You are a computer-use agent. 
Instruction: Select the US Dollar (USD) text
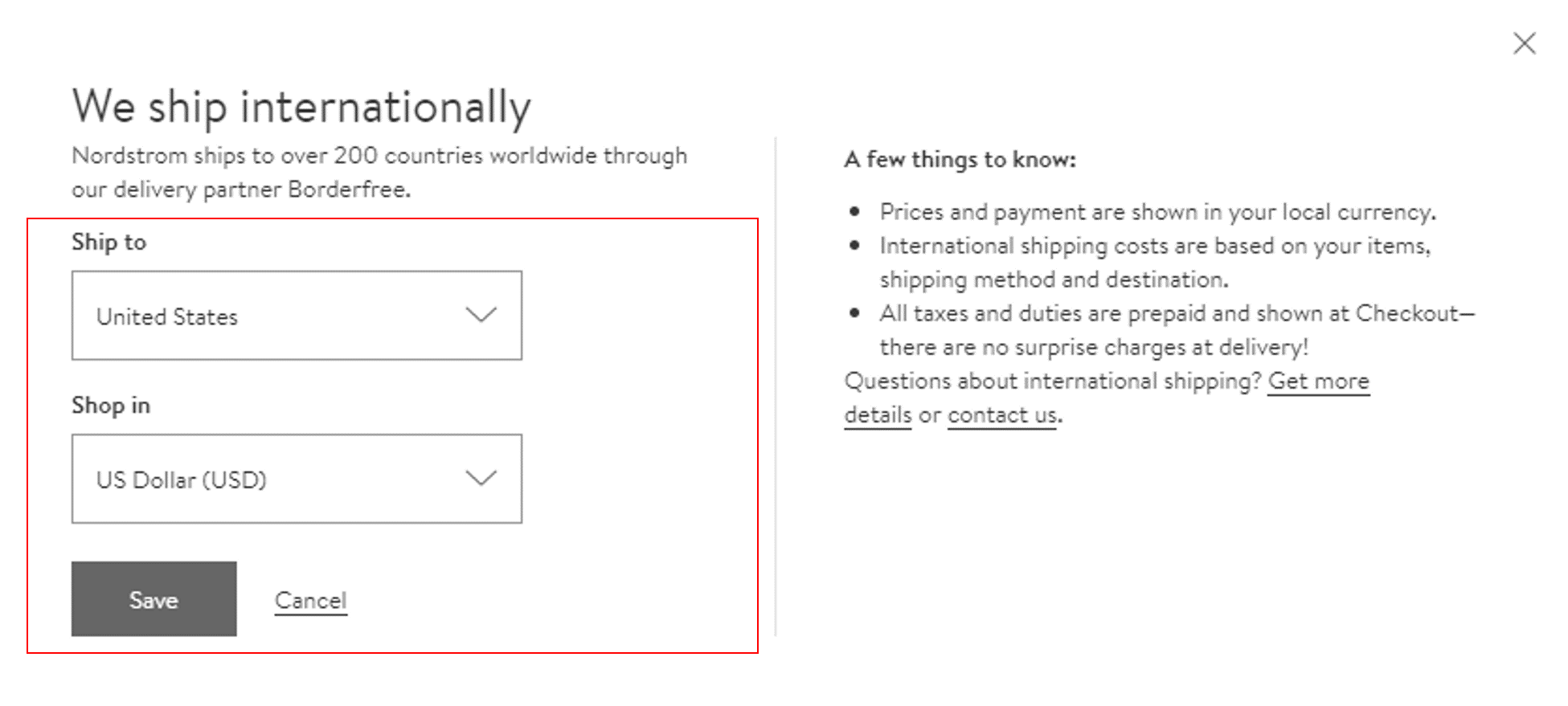(182, 480)
